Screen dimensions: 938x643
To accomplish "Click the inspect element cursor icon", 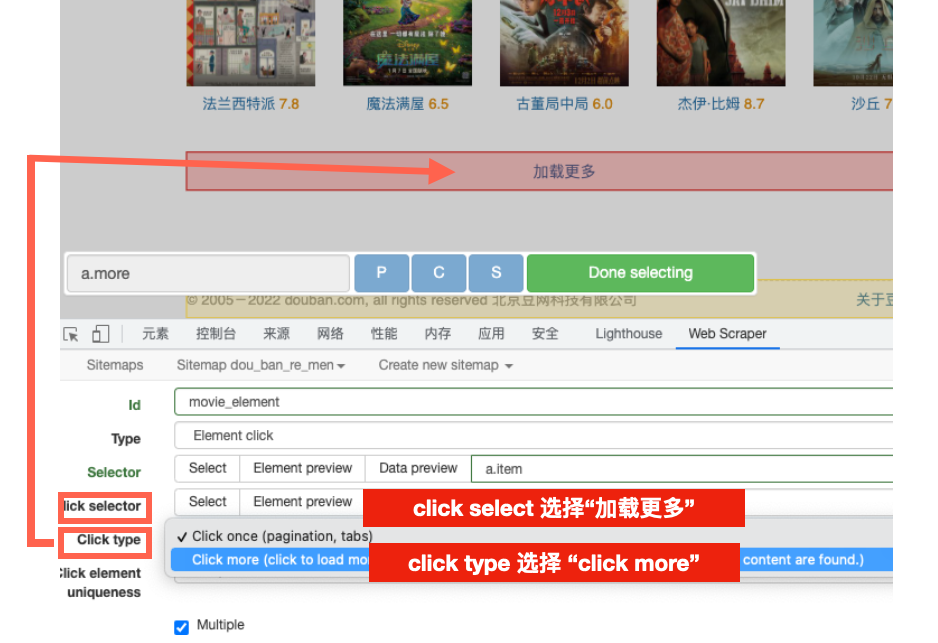I will (71, 334).
